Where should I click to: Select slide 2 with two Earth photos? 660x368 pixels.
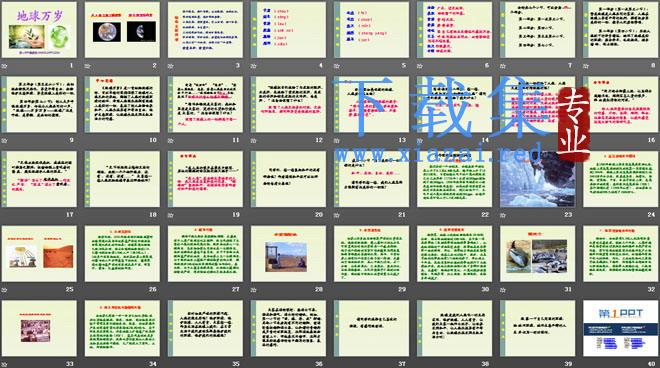[122, 30]
